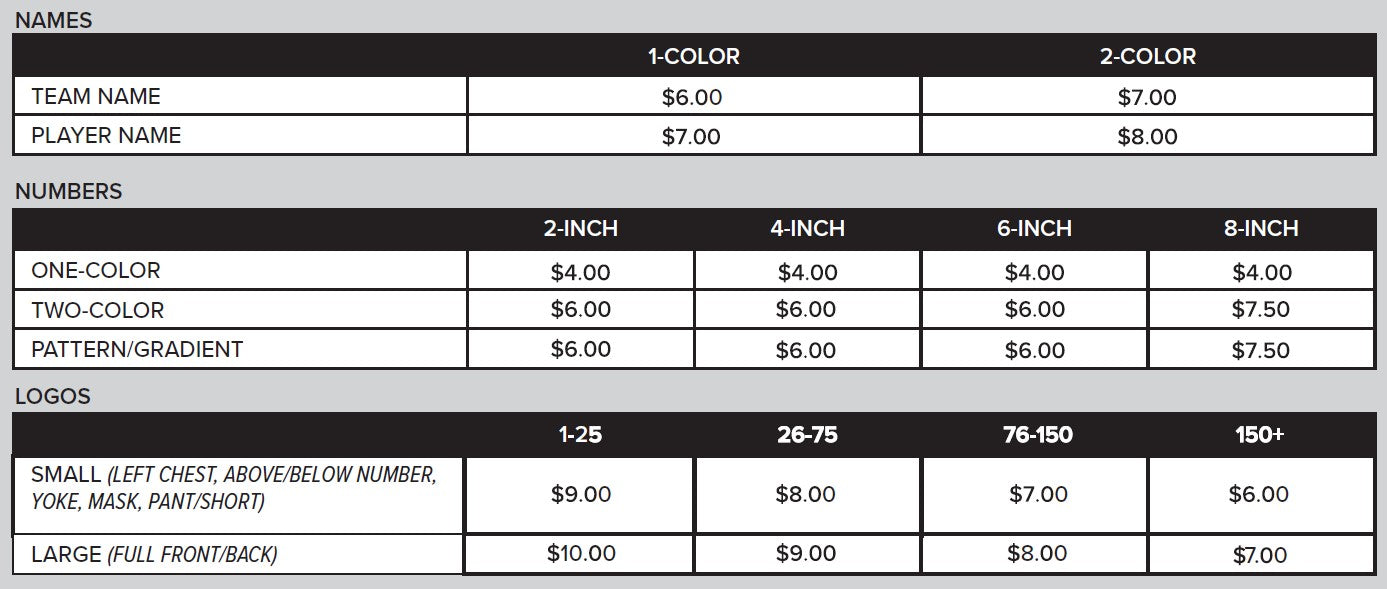The width and height of the screenshot is (1387, 589).
Task: Select the 2-COLOR column header in Names
Action: (1147, 57)
